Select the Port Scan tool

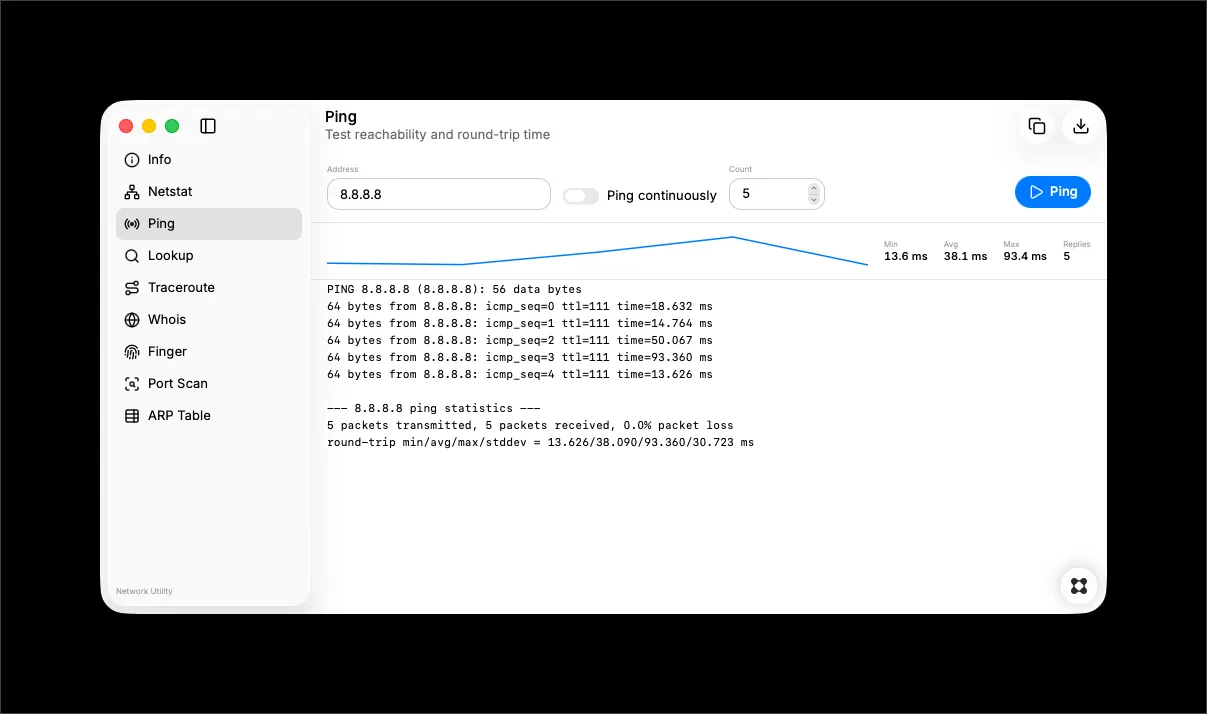209,384
